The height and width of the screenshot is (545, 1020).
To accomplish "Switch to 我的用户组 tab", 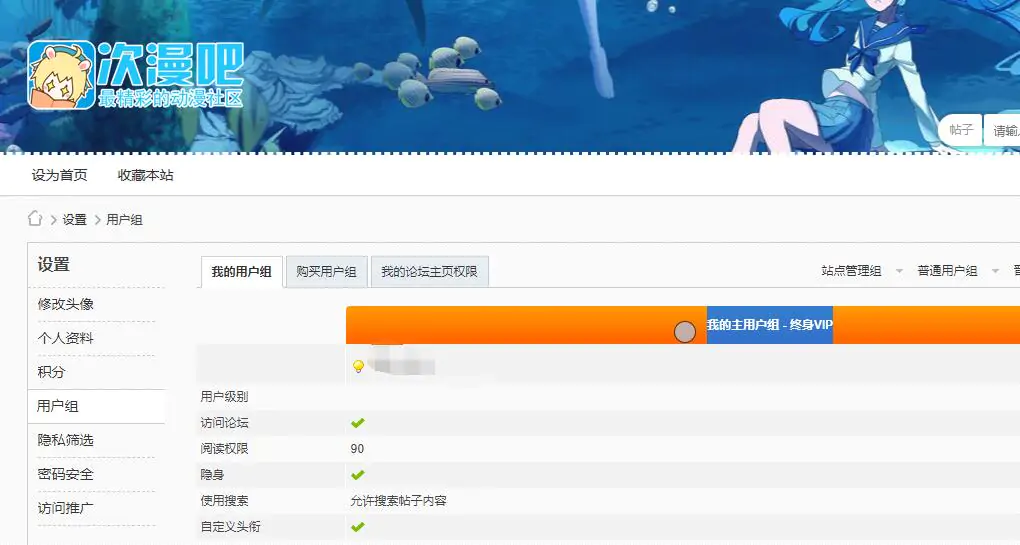I will pyautogui.click(x=241, y=272).
